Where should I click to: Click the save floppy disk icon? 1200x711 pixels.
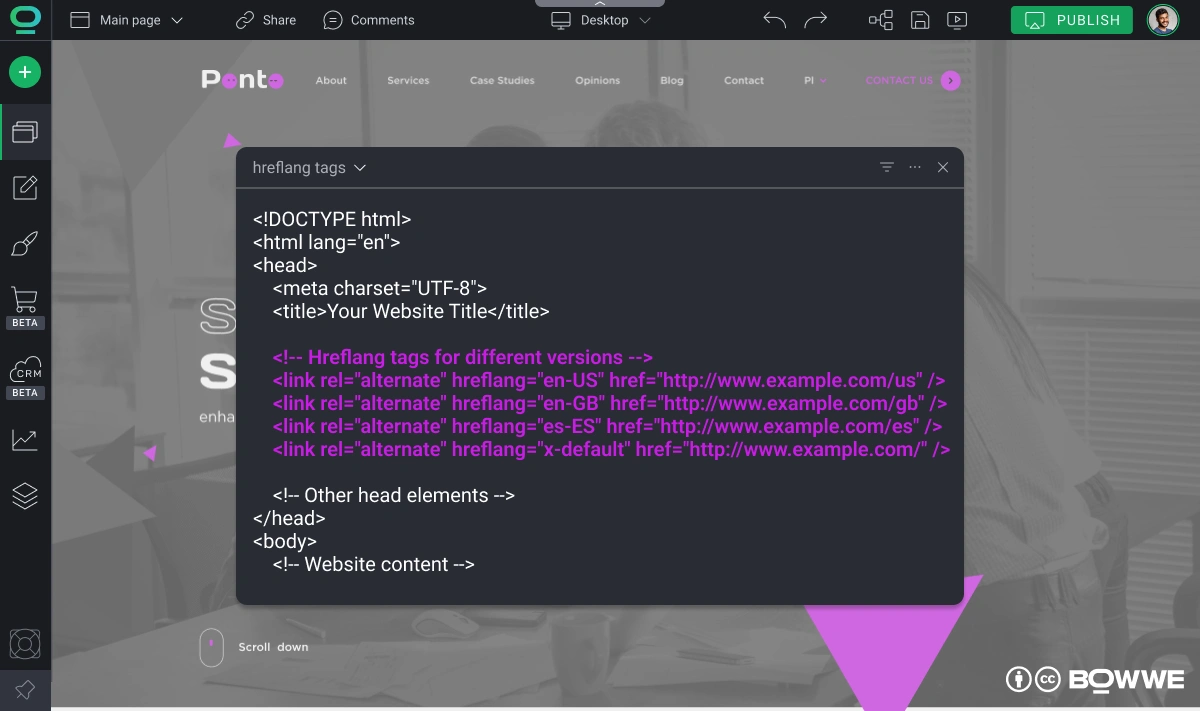coord(920,20)
